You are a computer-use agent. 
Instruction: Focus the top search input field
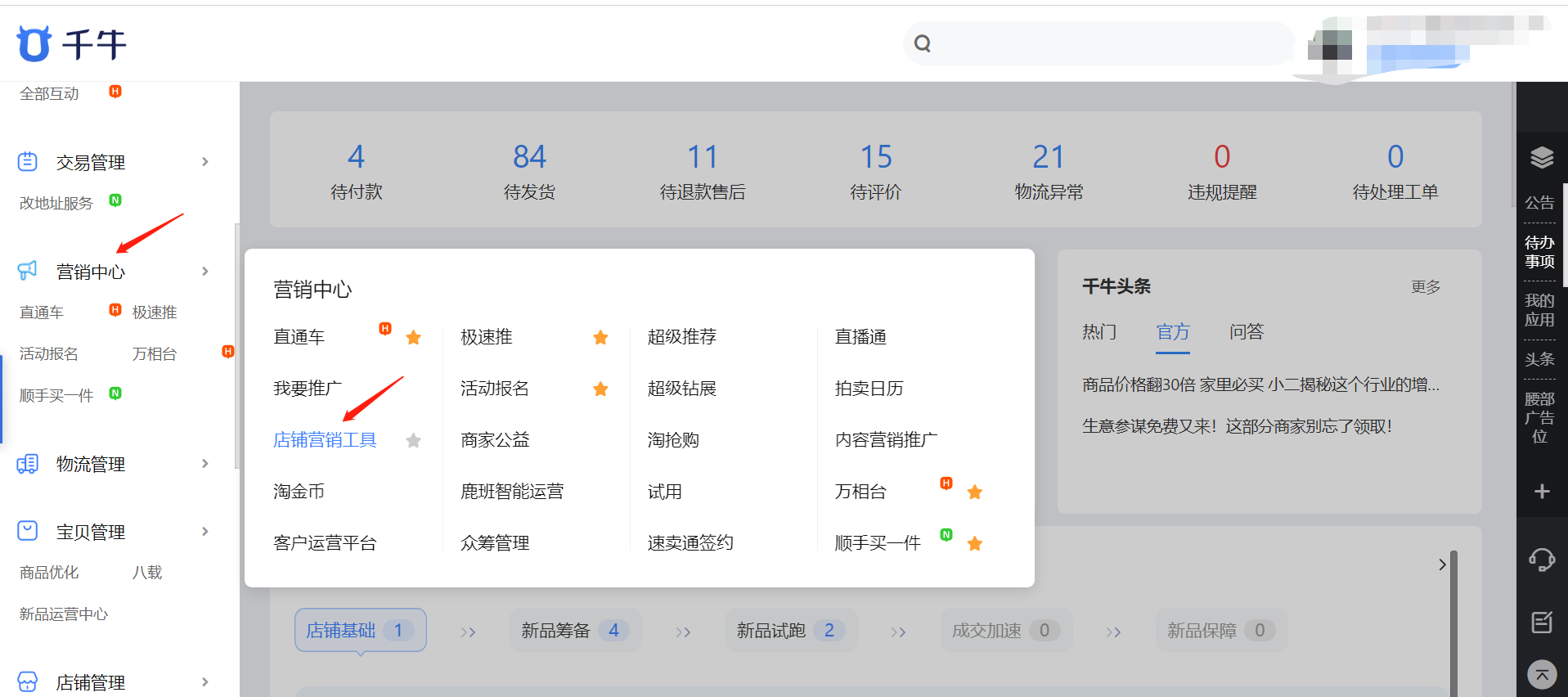coord(1098,43)
